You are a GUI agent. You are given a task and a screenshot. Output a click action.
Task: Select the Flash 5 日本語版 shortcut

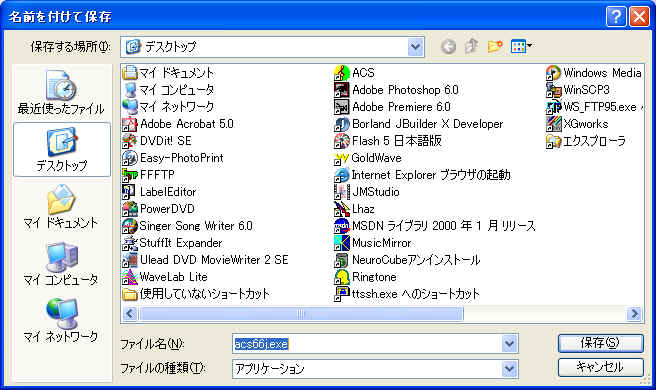[x=388, y=141]
